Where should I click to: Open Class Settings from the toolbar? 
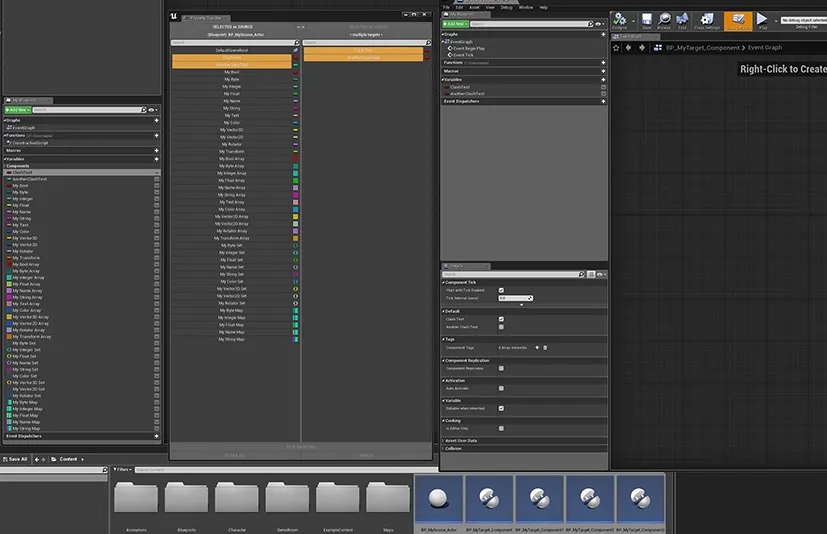[707, 21]
